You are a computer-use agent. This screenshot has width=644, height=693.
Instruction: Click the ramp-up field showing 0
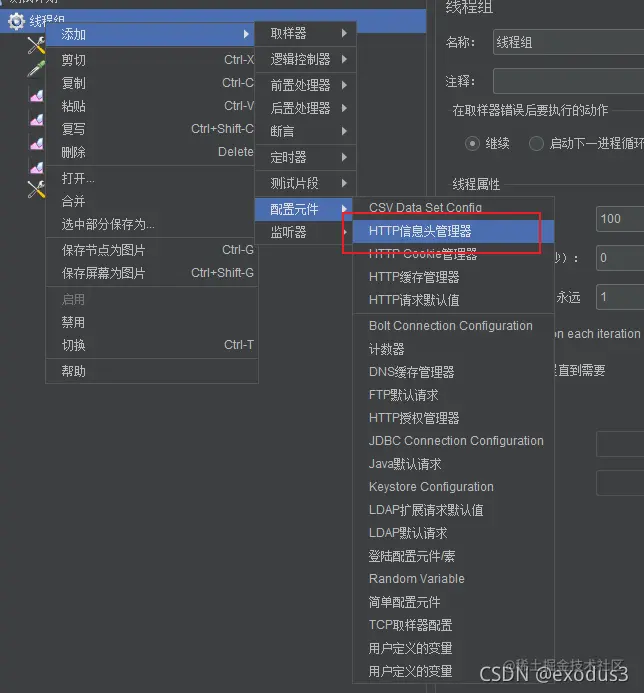pyautogui.click(x=620, y=258)
